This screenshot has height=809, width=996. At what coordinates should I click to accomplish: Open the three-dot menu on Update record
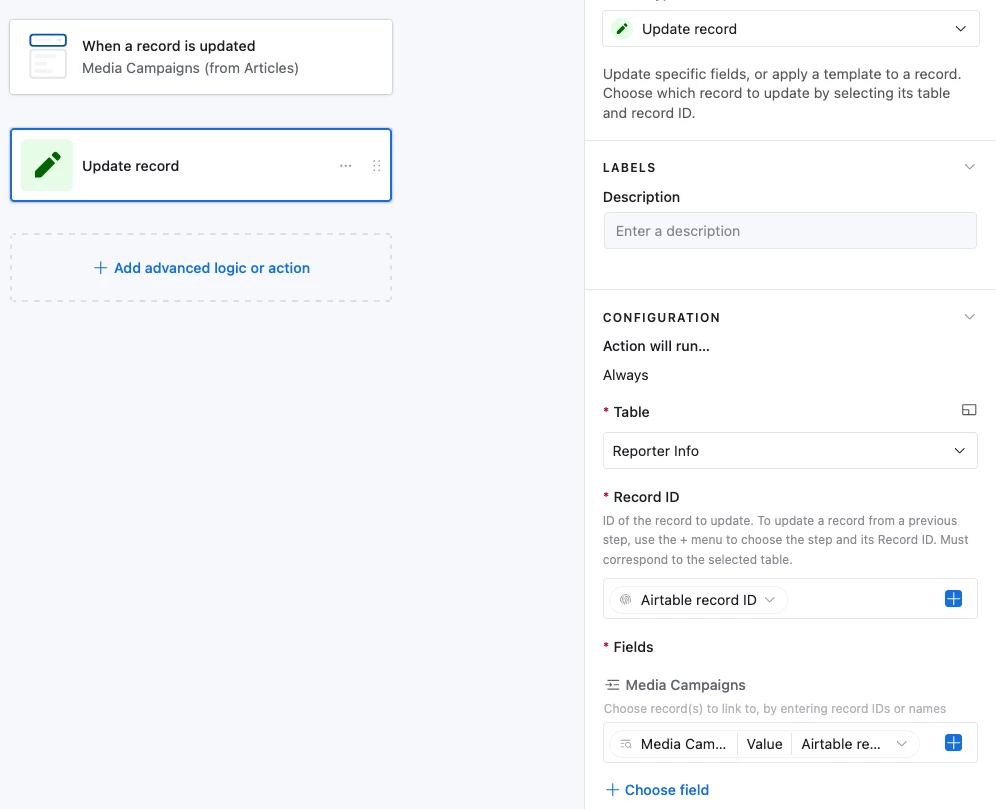346,166
